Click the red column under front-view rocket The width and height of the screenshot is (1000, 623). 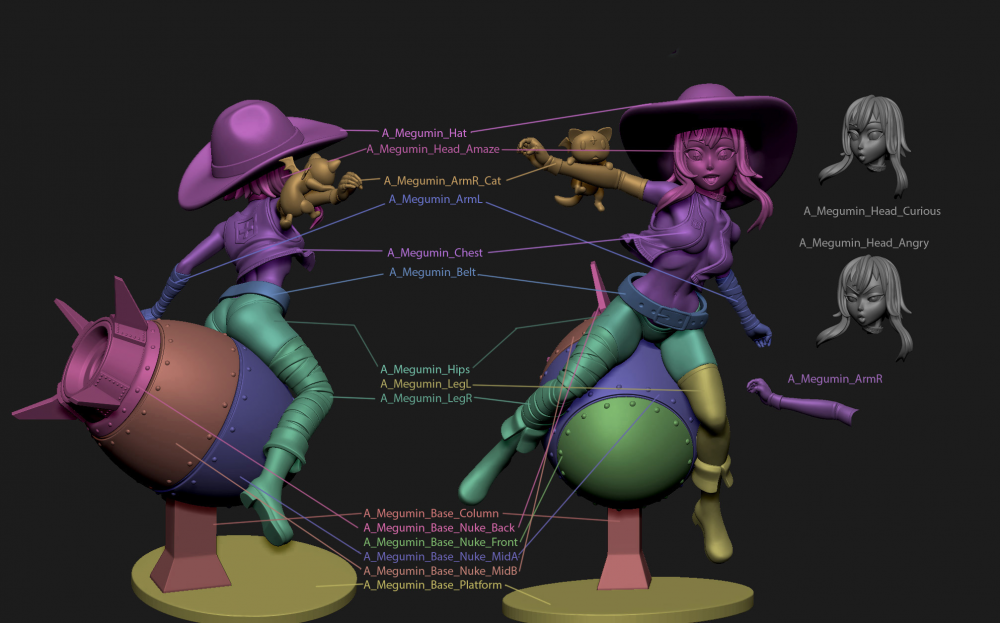pos(625,548)
